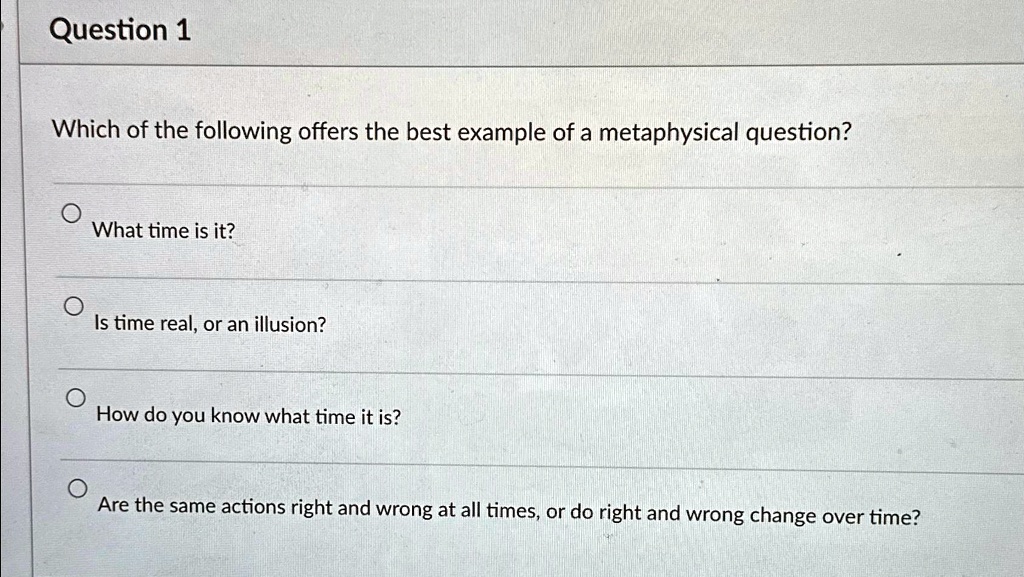Click the divider line below the question prompt
1024x577 pixels.
click(x=500, y=184)
